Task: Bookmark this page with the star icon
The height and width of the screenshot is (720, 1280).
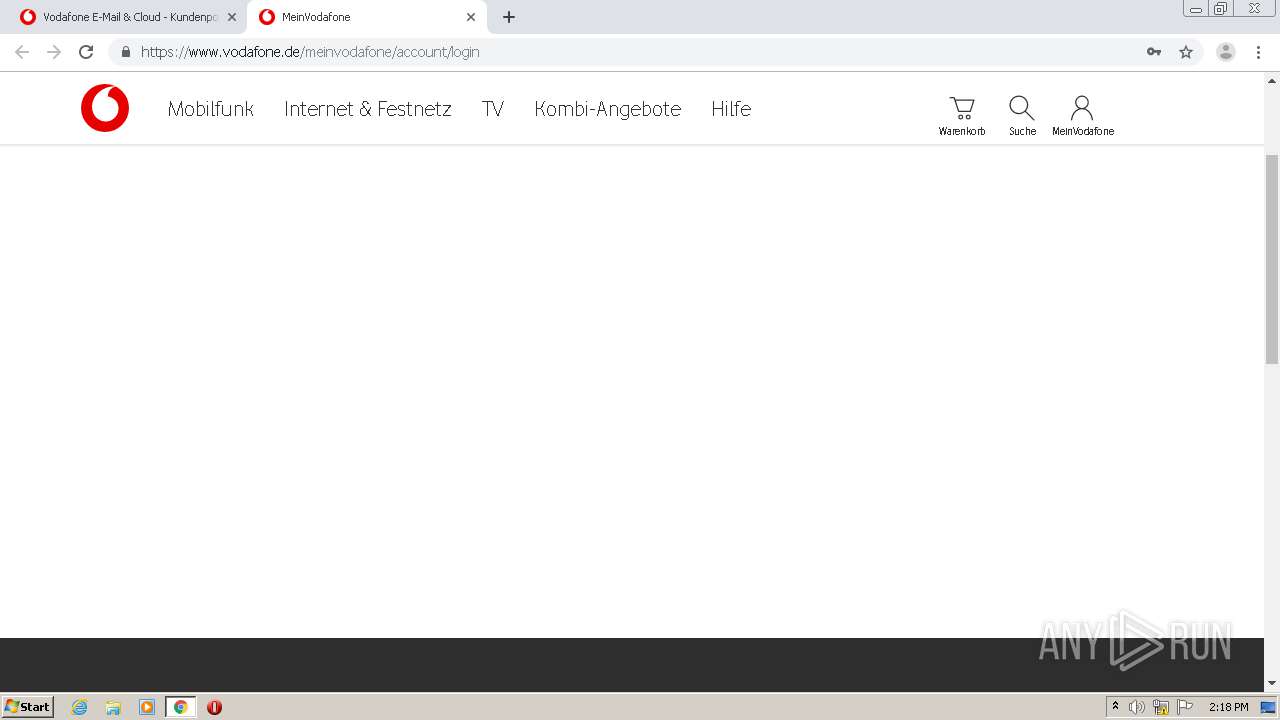Action: 1186,52
